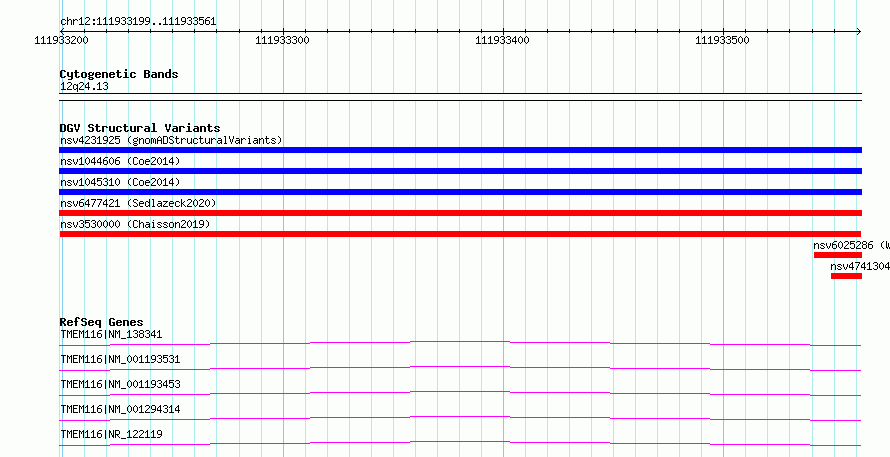890x457 pixels.
Task: Click the blue bar under nsv1045310
Action: tap(460, 192)
